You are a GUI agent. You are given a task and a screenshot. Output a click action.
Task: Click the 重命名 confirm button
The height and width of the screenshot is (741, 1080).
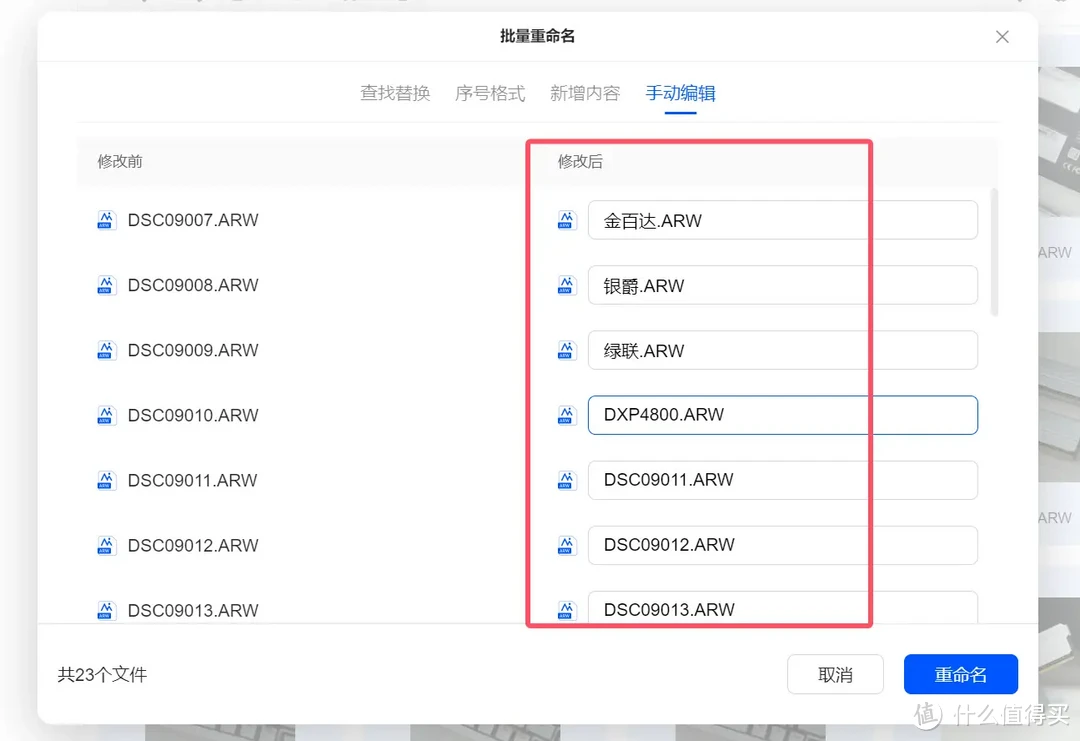[x=961, y=674]
